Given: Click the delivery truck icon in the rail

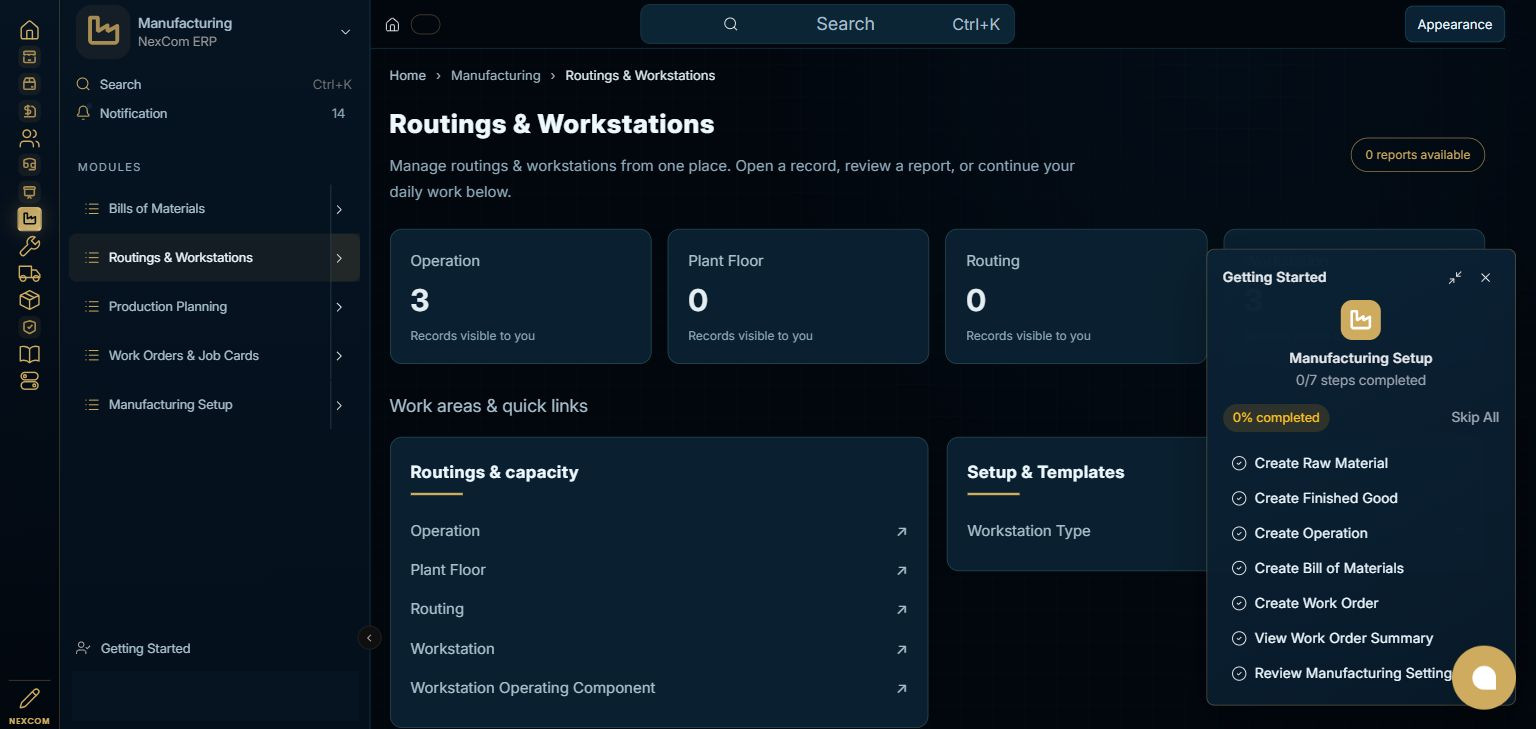Looking at the screenshot, I should point(29,273).
